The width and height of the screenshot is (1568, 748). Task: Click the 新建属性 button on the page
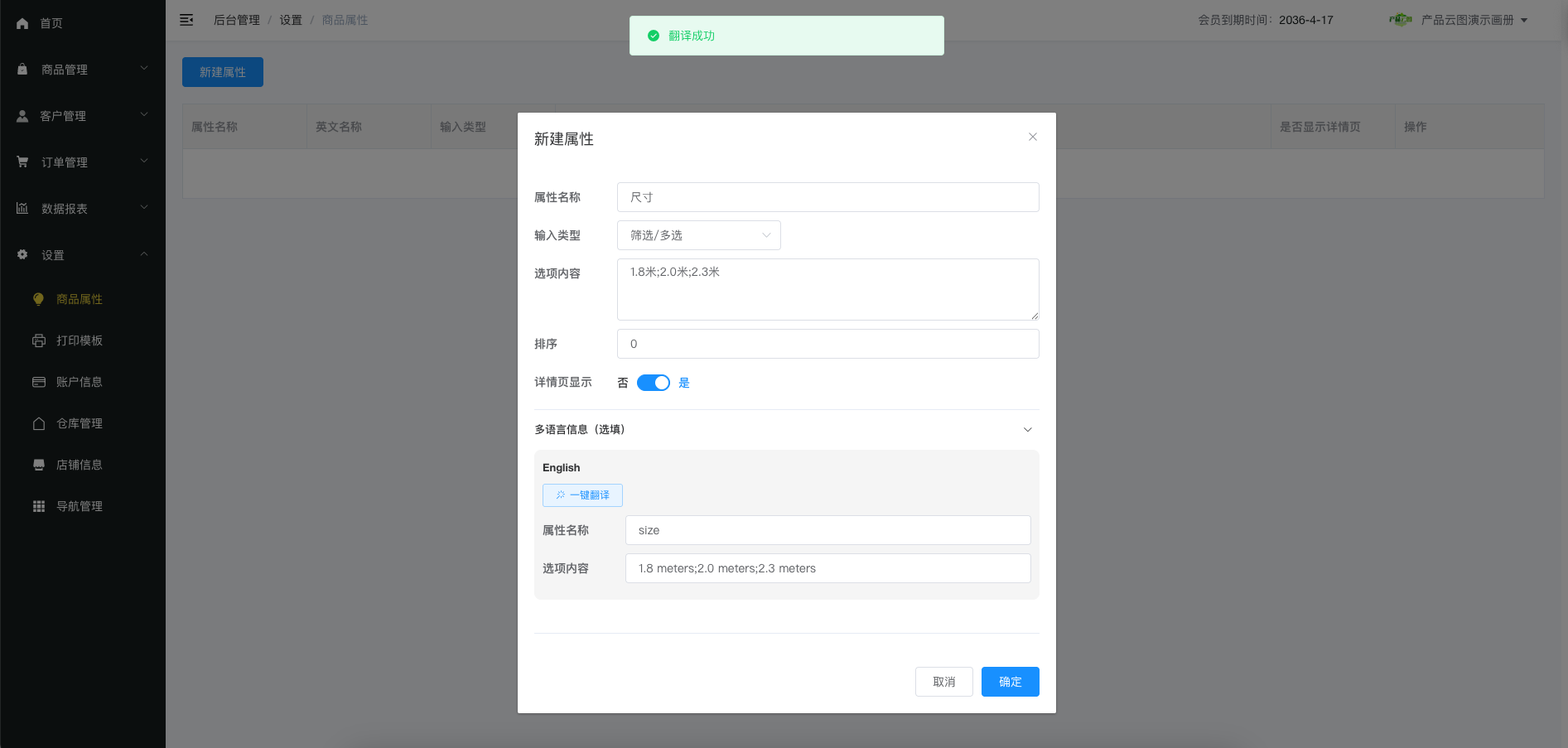223,72
